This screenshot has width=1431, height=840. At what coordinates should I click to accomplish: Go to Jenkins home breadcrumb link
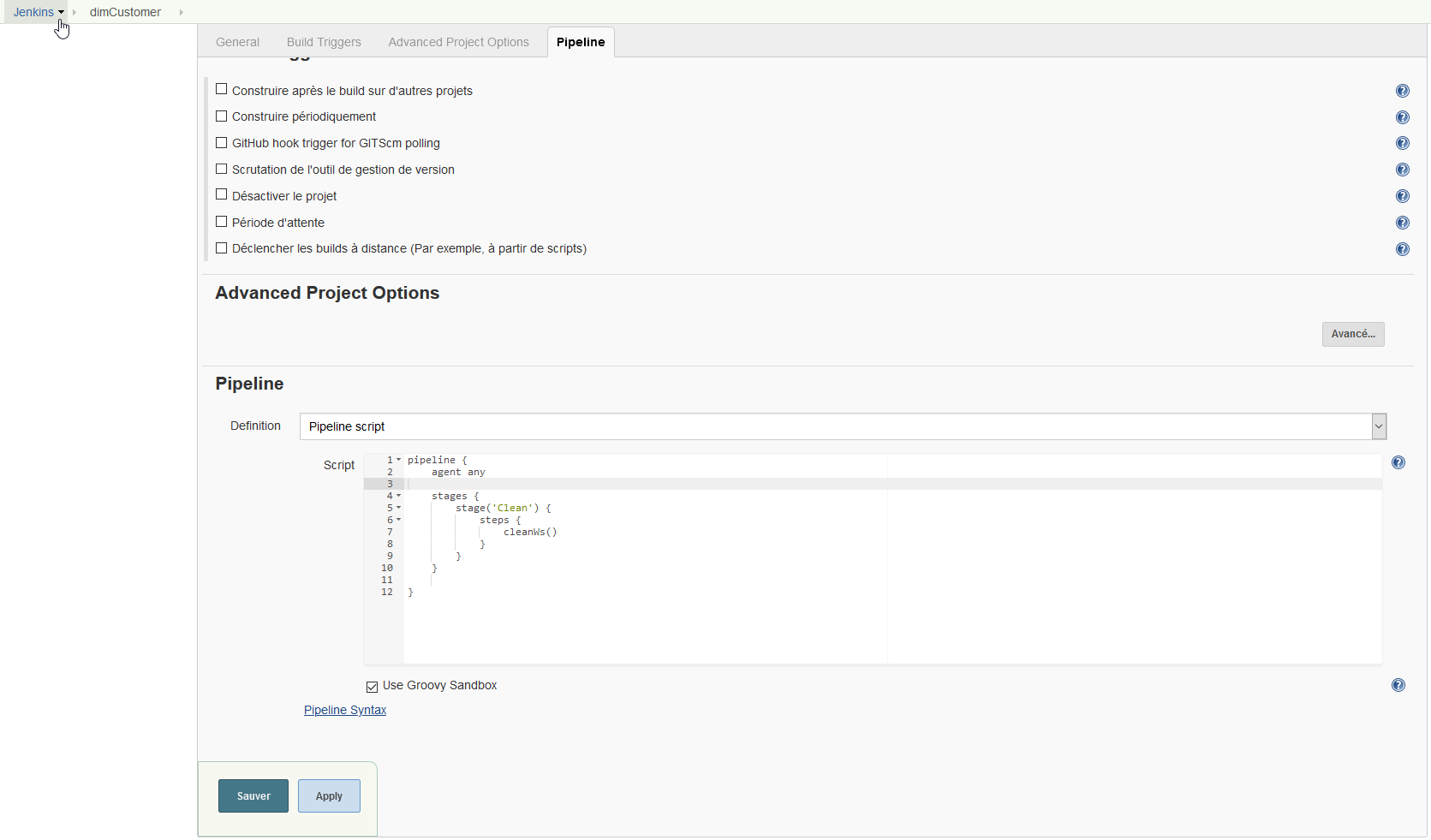point(33,12)
